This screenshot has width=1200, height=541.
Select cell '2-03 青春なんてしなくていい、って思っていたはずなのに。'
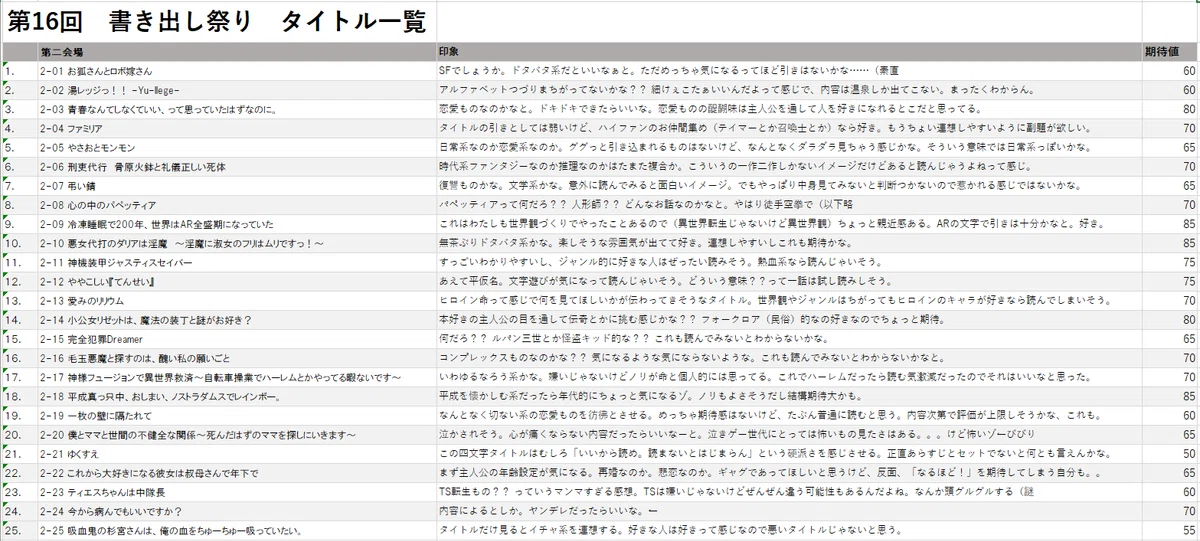237,109
